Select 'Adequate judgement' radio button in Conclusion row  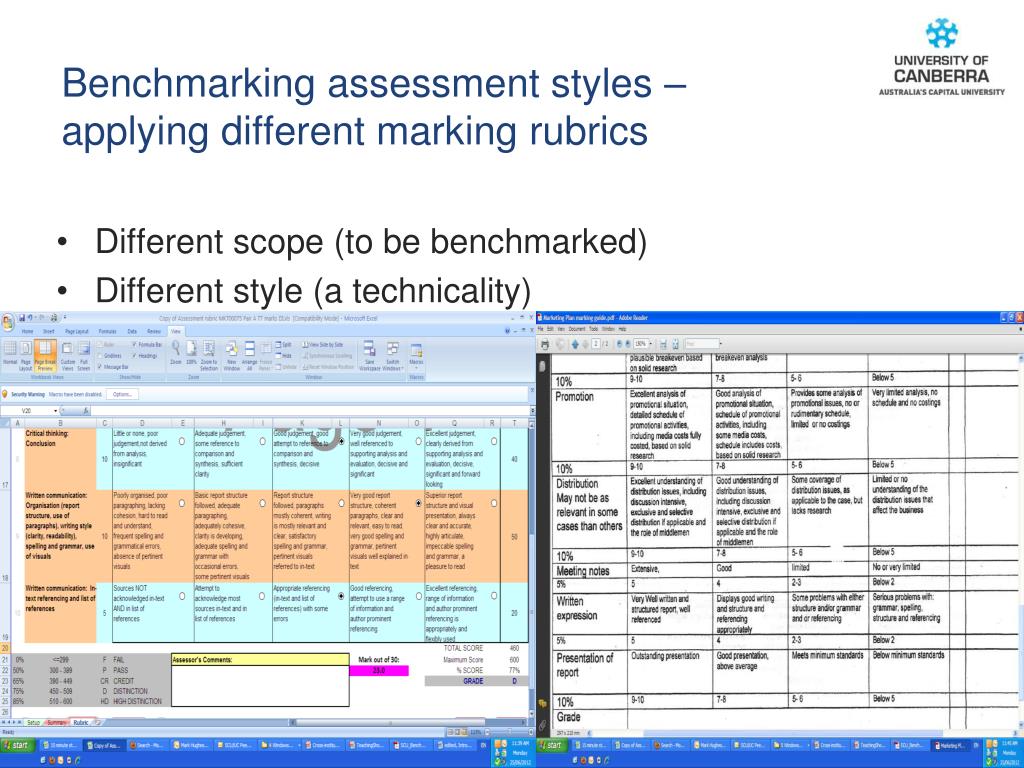point(262,441)
